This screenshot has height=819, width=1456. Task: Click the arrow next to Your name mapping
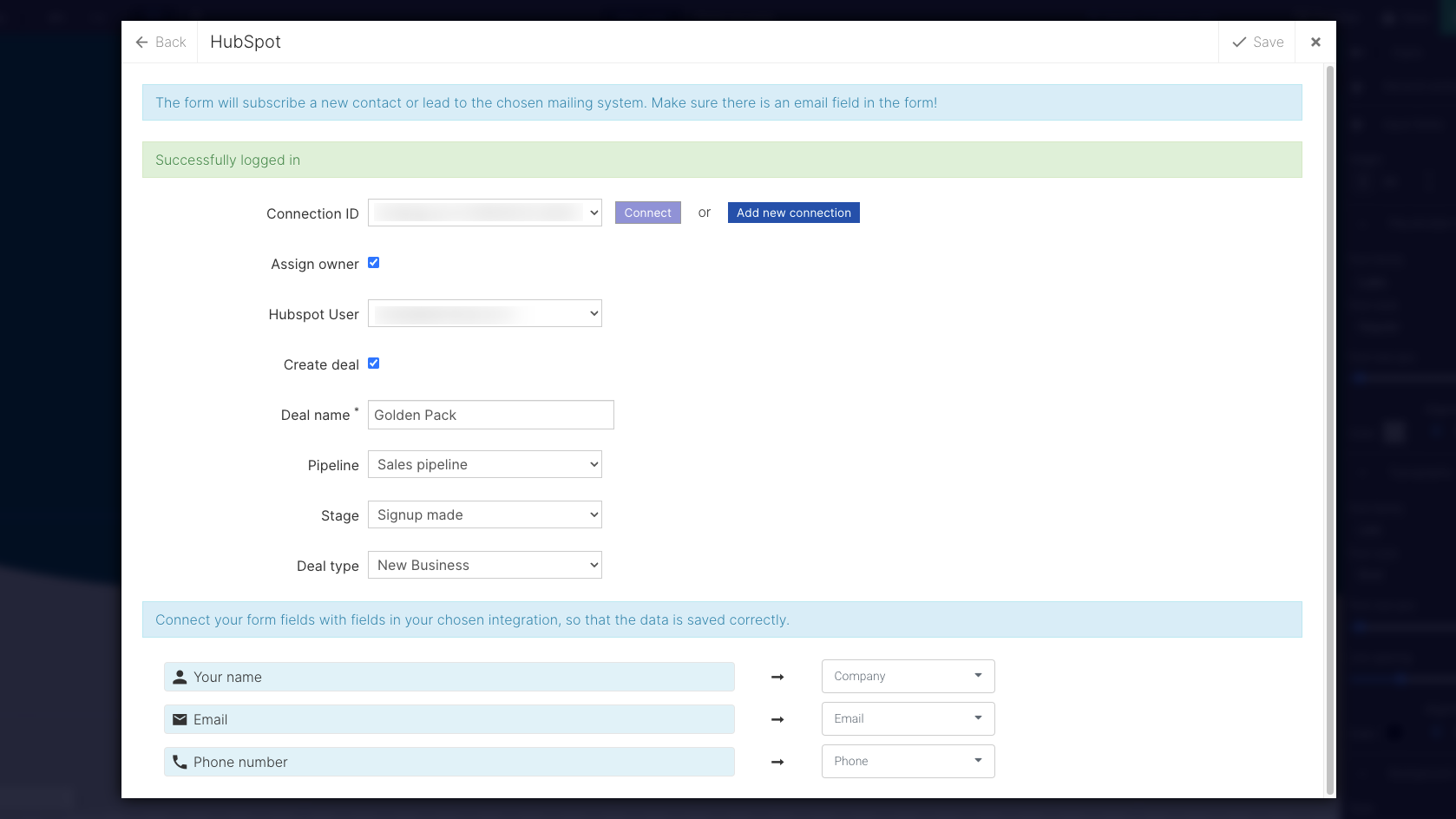tap(777, 678)
